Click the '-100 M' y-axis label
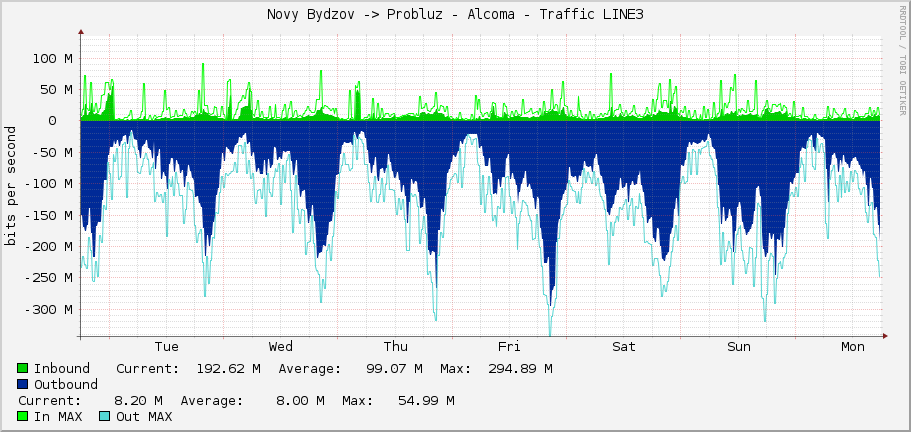This screenshot has height=432, width=911. (x=48, y=183)
